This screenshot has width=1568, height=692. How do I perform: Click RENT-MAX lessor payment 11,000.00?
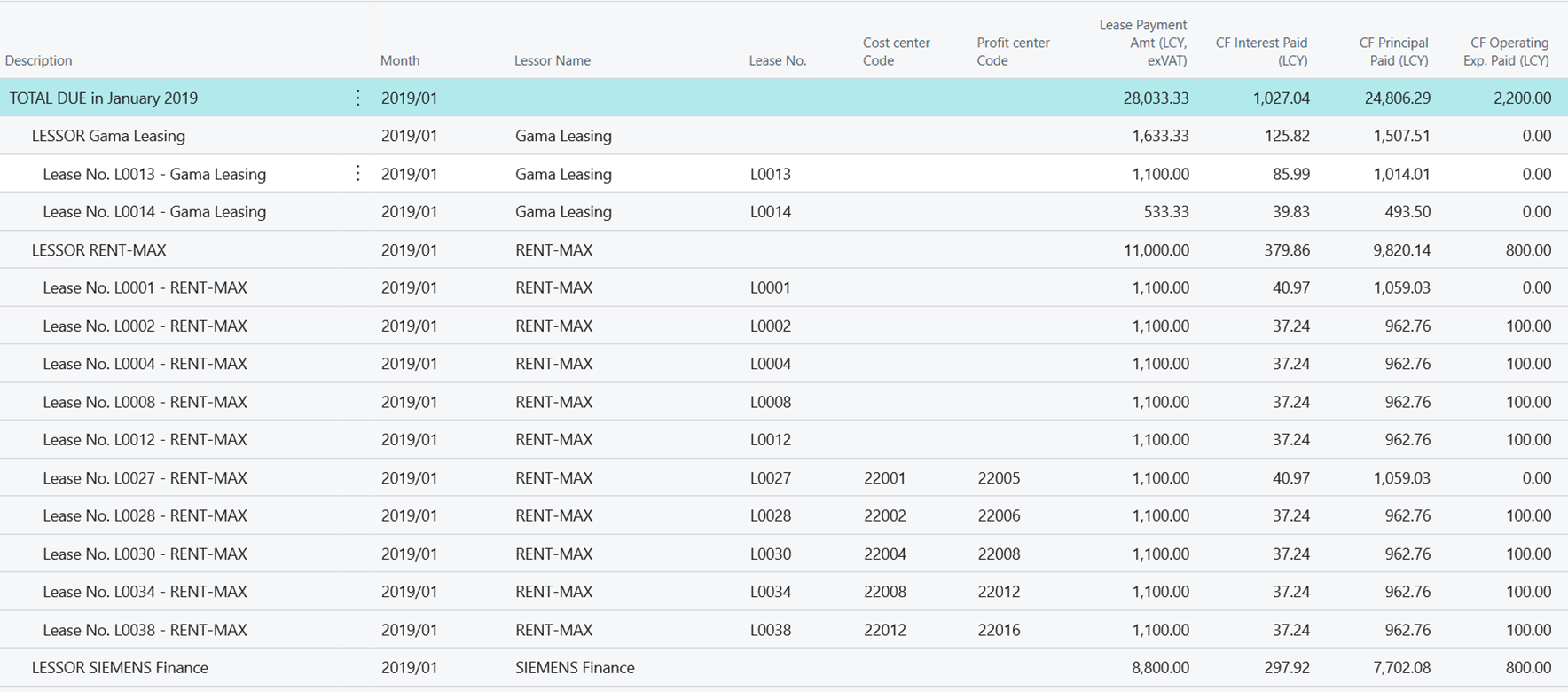(x=1156, y=250)
